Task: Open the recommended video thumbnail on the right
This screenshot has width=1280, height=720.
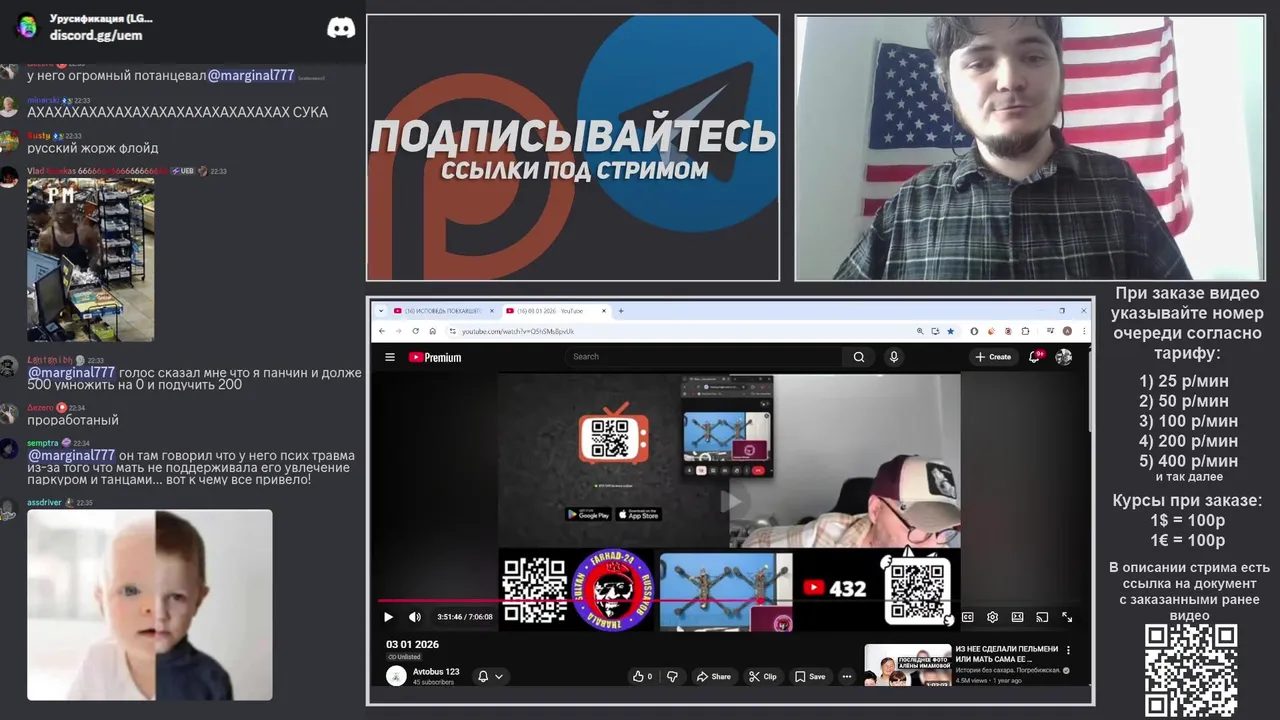Action: click(908, 664)
